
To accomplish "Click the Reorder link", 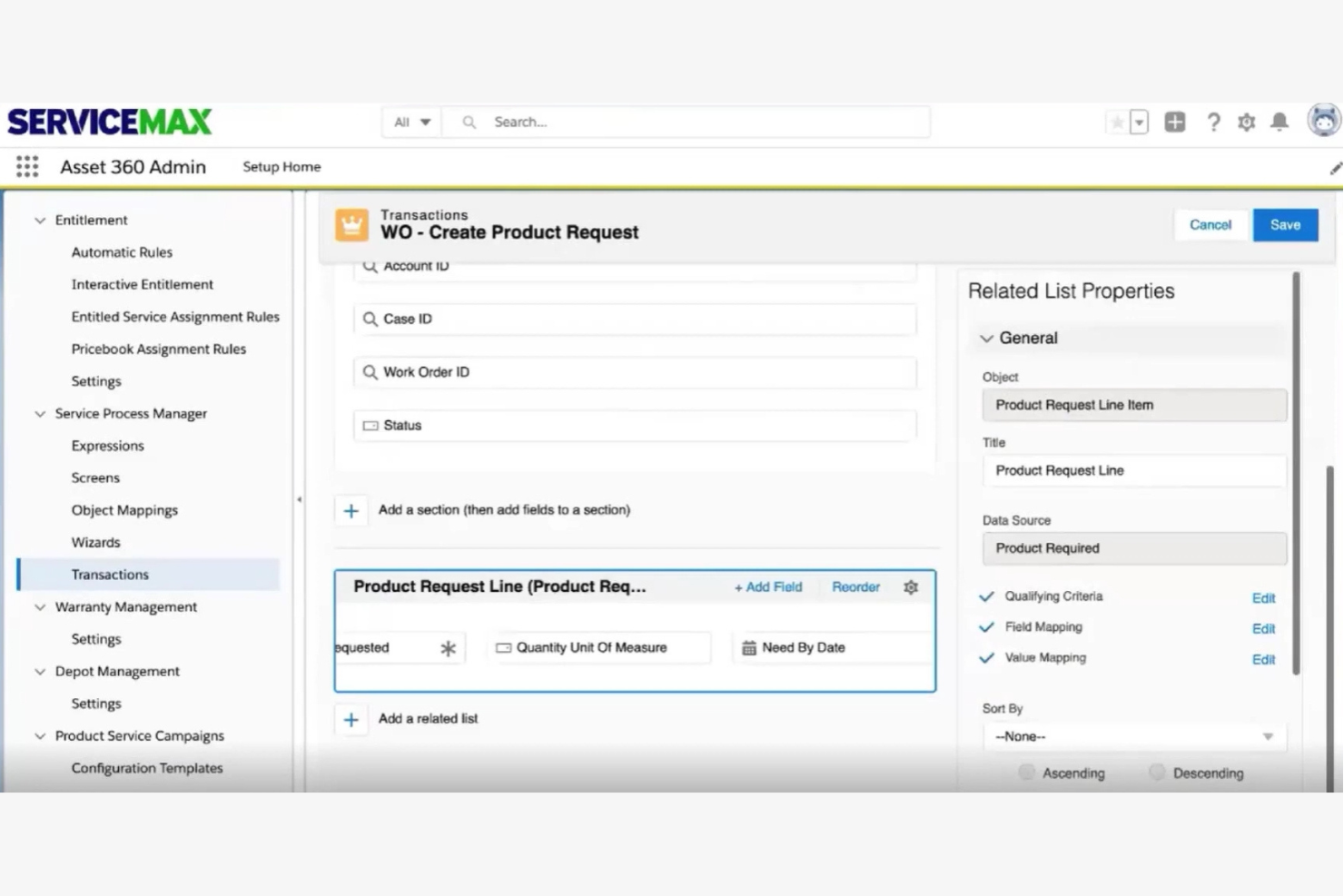I will pos(855,587).
